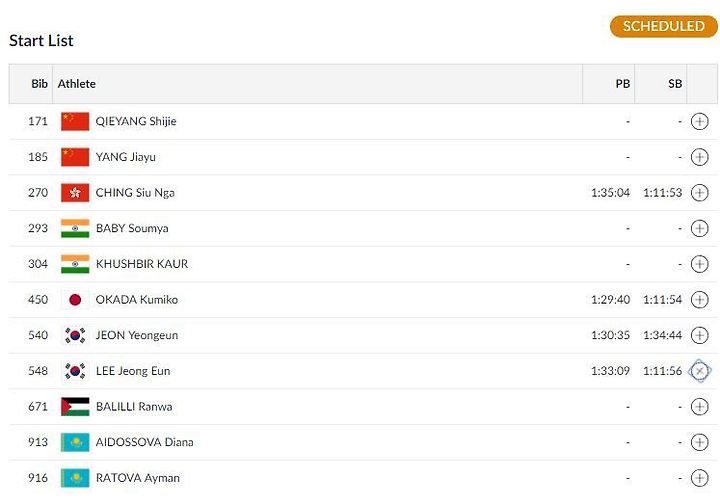This screenshot has height=504, width=720.
Task: Select SB time 1:34:44
Action: coord(663,335)
